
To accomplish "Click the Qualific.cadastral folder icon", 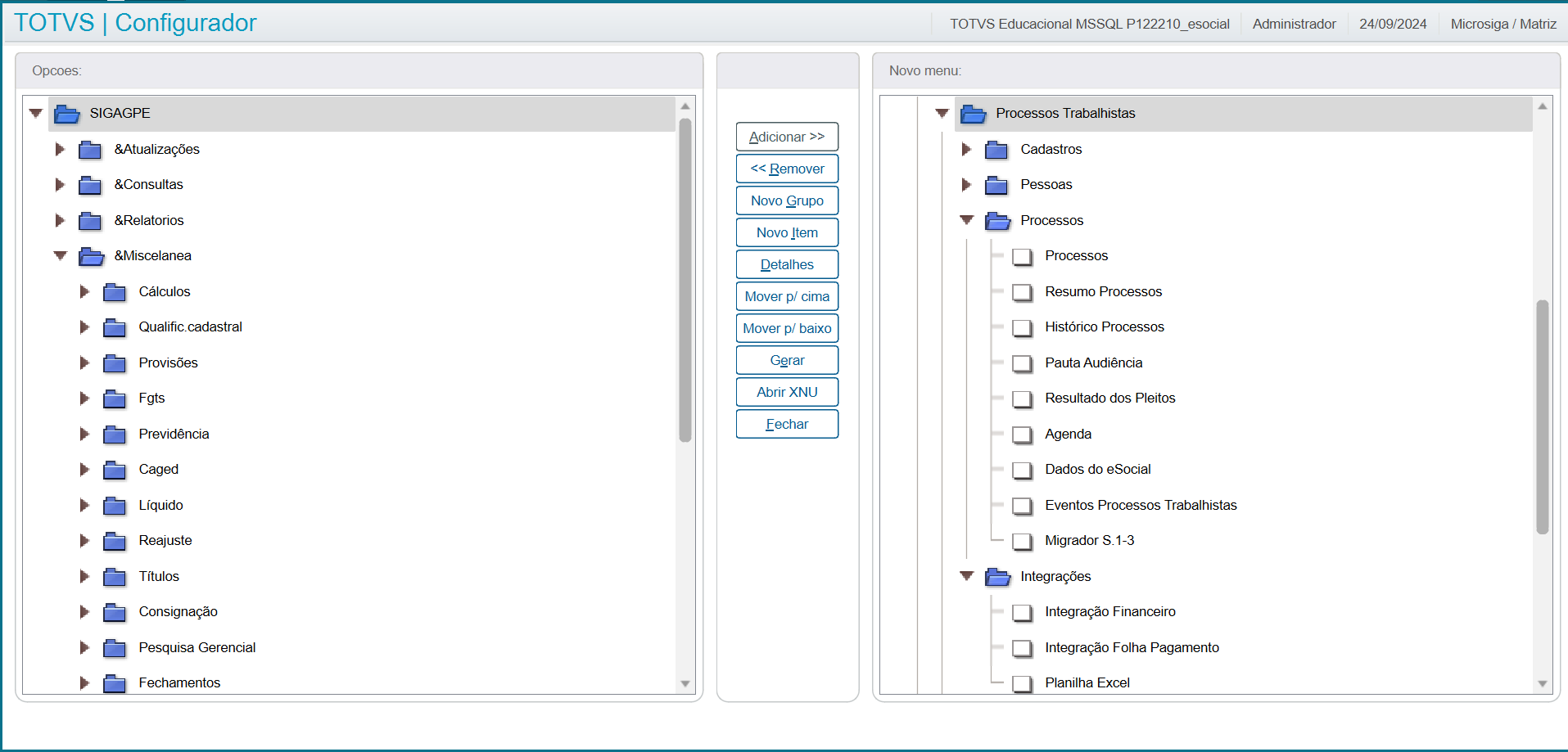I will coord(115,327).
